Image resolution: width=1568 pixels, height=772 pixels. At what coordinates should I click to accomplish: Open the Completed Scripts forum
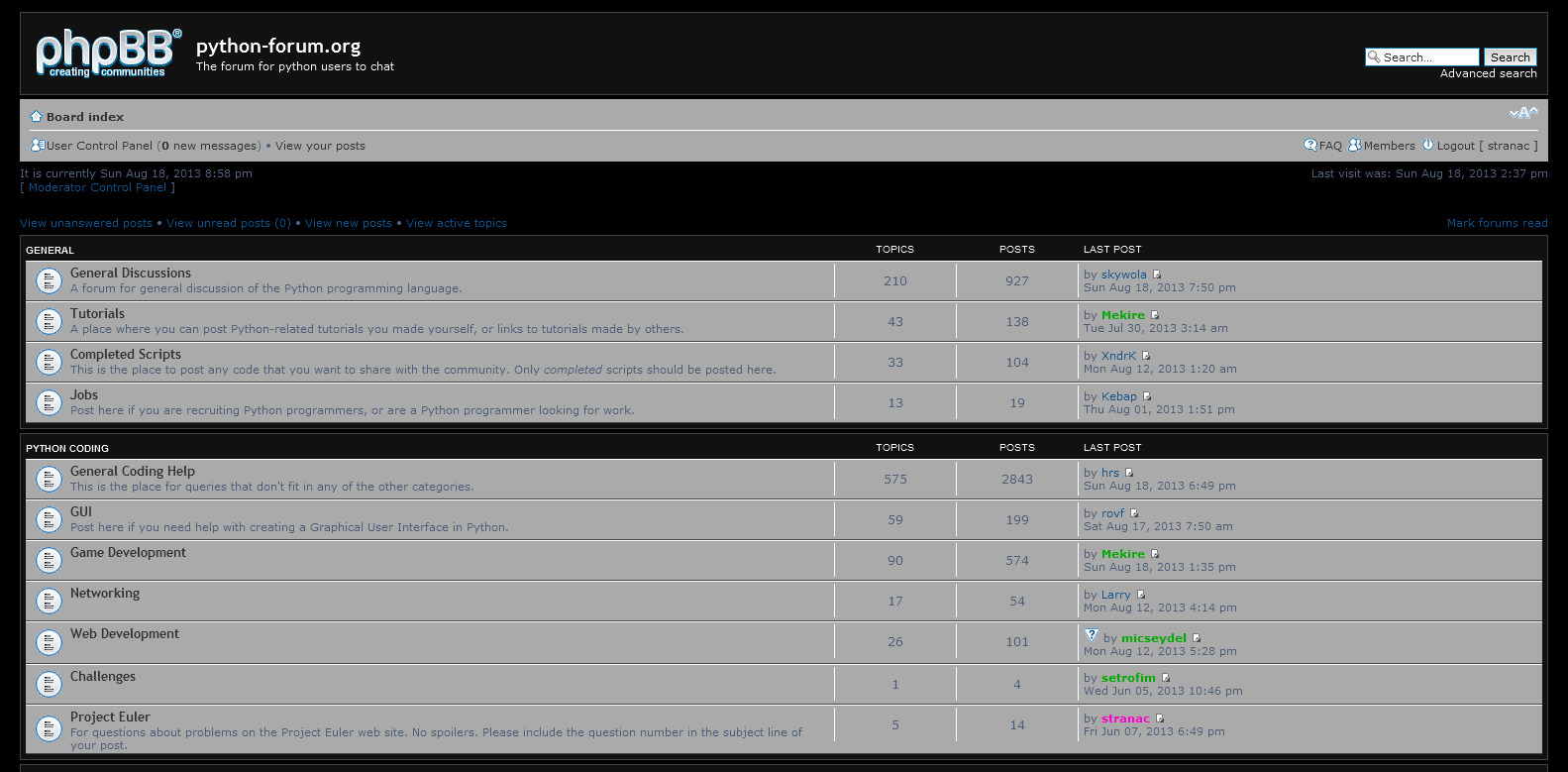pos(126,355)
